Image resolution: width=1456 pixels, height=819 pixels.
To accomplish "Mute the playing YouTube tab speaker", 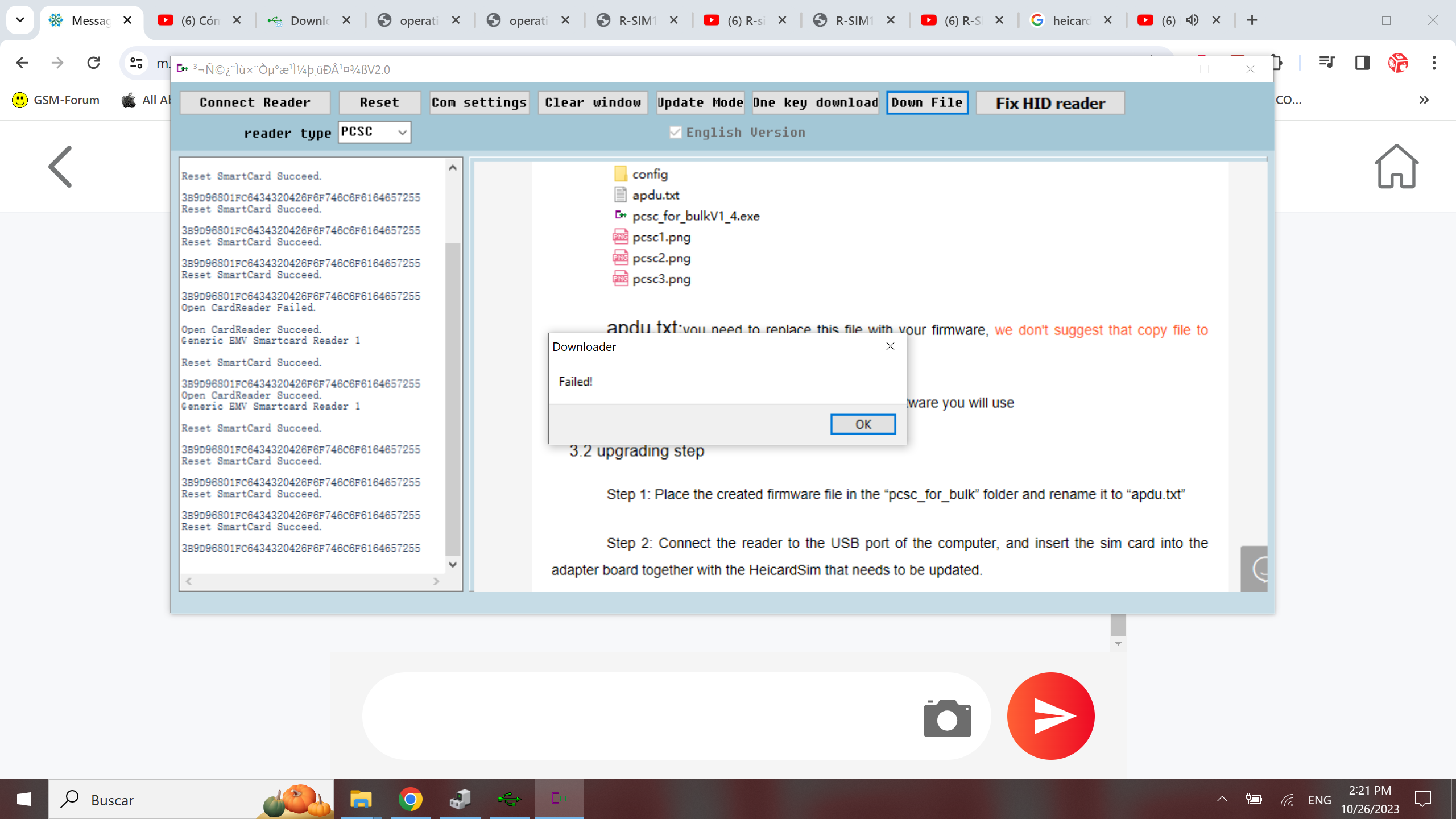I will pyautogui.click(x=1192, y=20).
